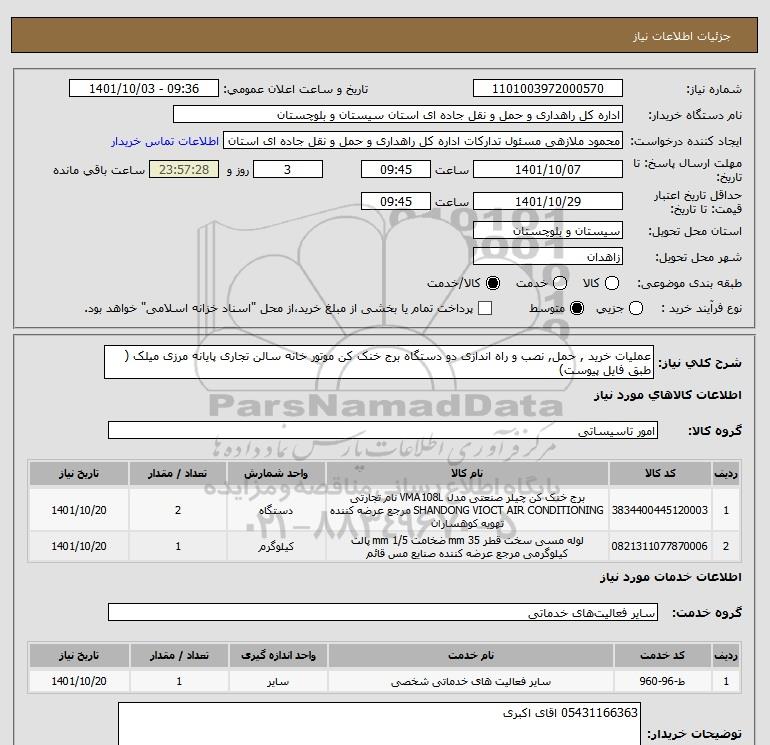Click the cooling tower item name VMA108L
Screen dimensions: 770x745
(x=467, y=510)
